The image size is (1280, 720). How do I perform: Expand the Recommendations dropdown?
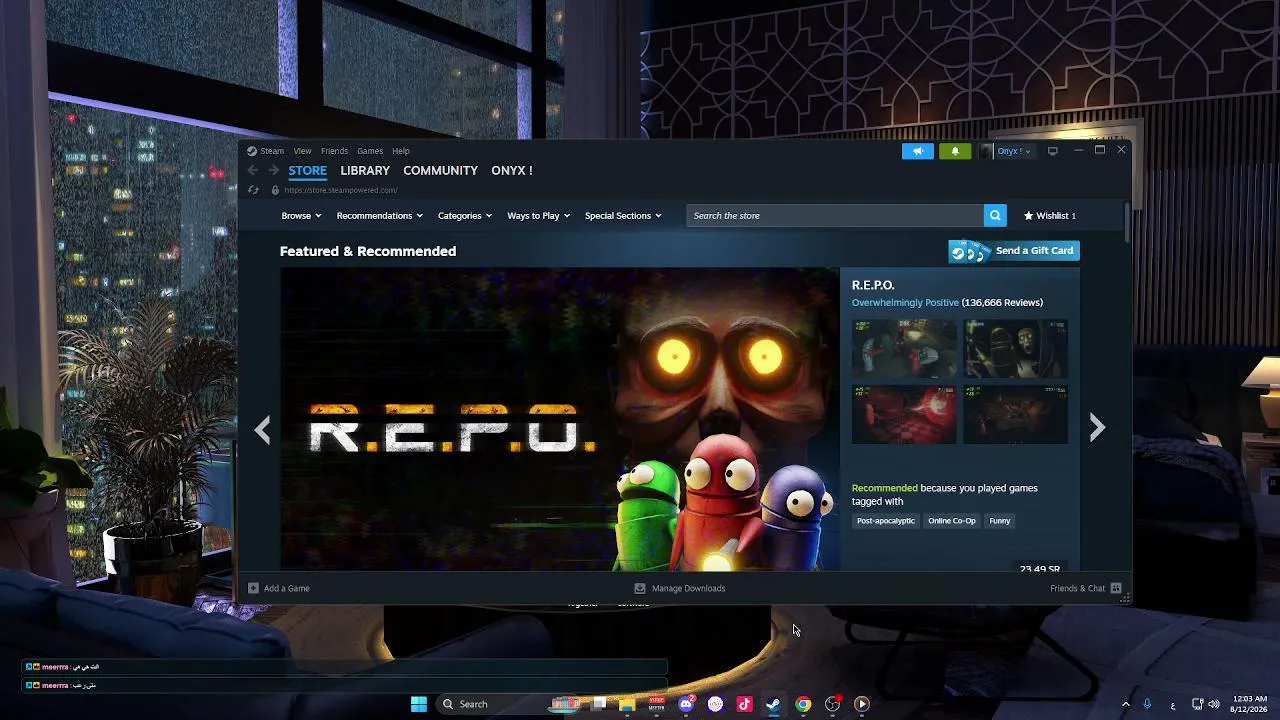click(380, 216)
